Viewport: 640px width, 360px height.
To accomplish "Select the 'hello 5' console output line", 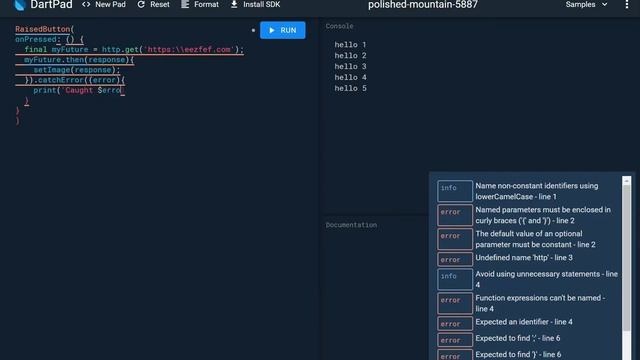I will (350, 88).
